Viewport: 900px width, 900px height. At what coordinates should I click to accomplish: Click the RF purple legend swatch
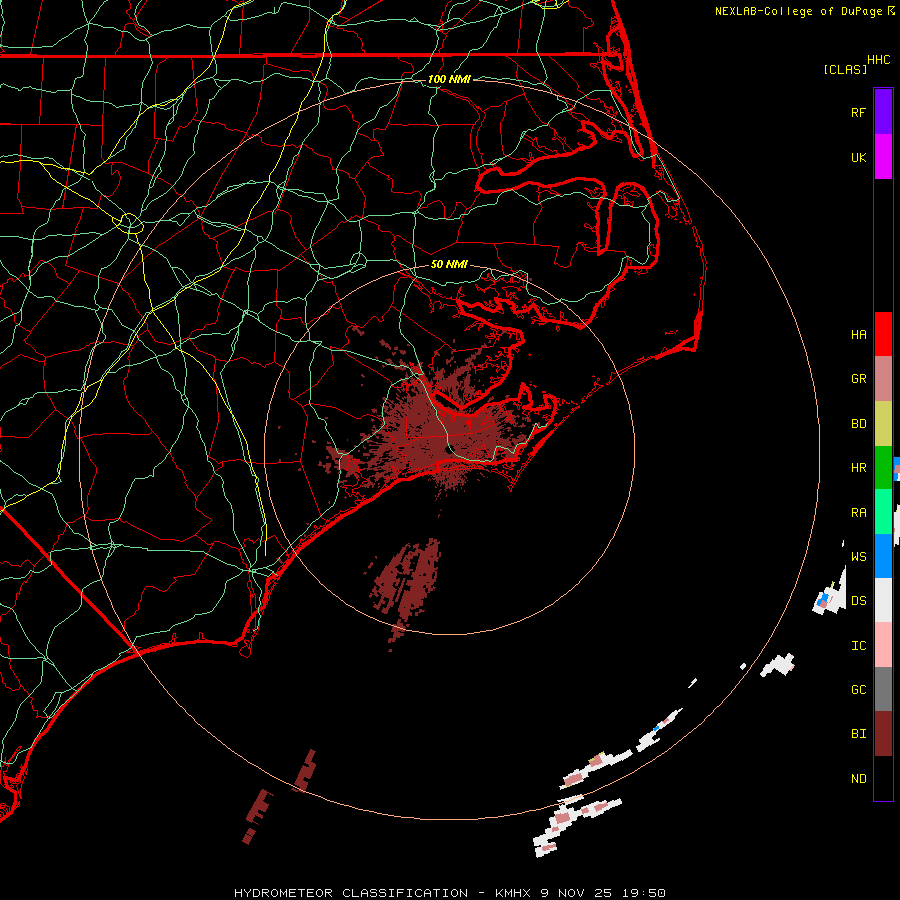pyautogui.click(x=883, y=112)
